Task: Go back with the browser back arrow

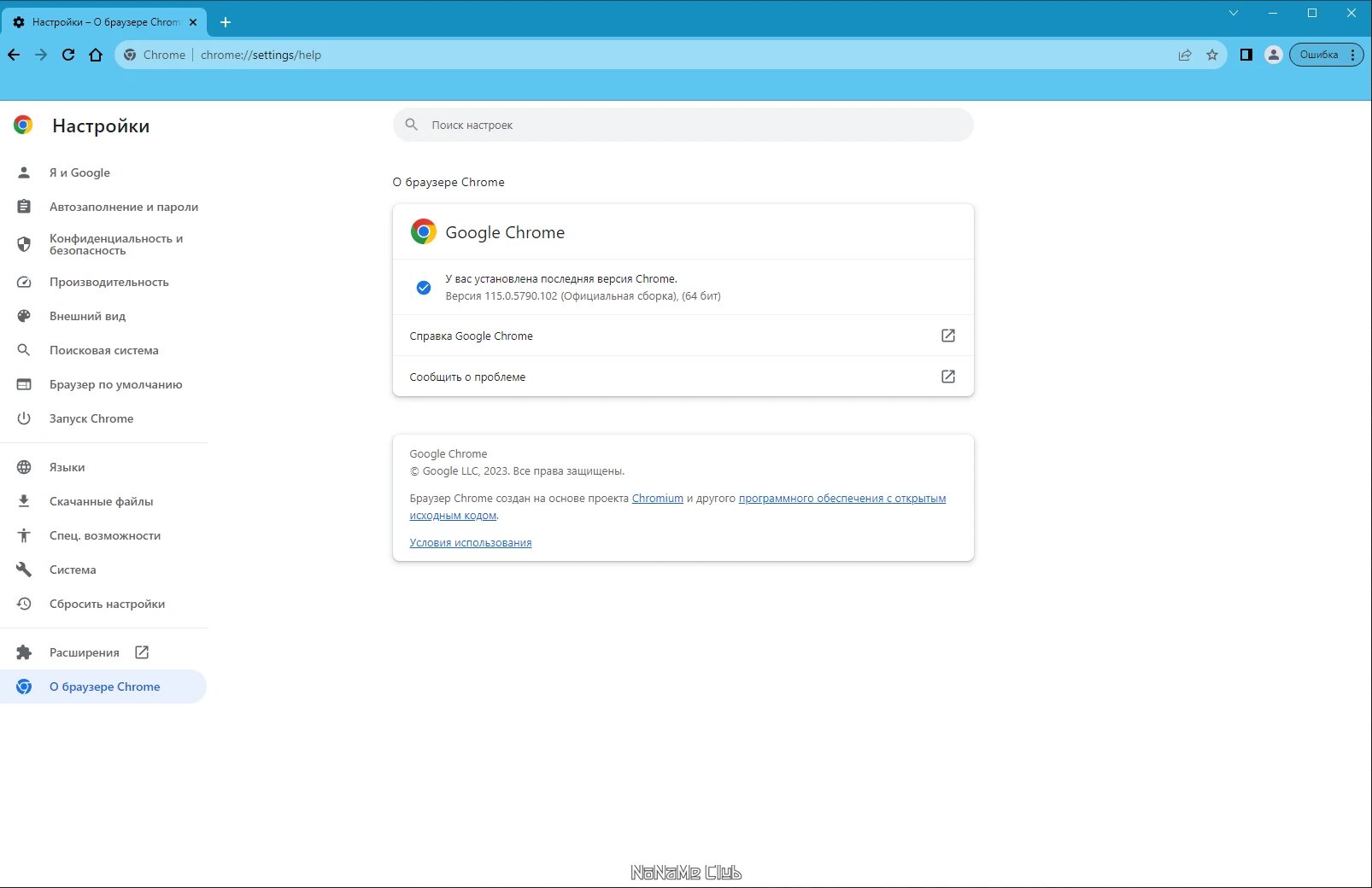Action: click(x=14, y=55)
